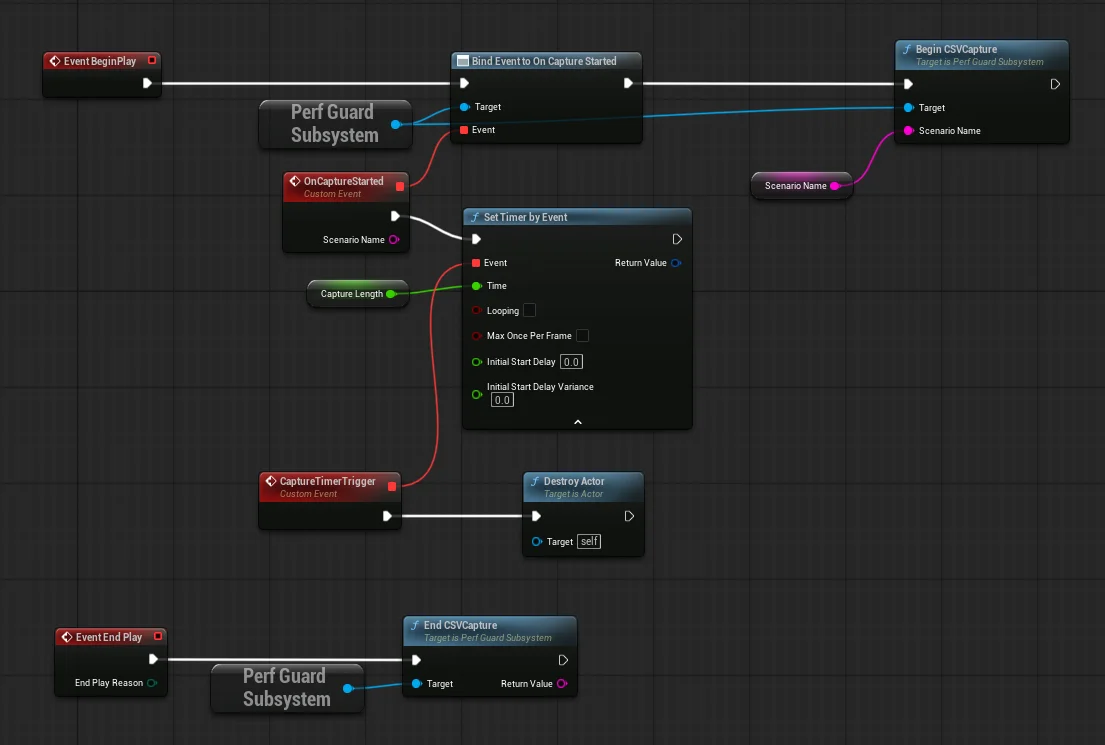The image size is (1105, 745).
Task: Click the red Event pin on Bind Event node
Action: (464, 130)
